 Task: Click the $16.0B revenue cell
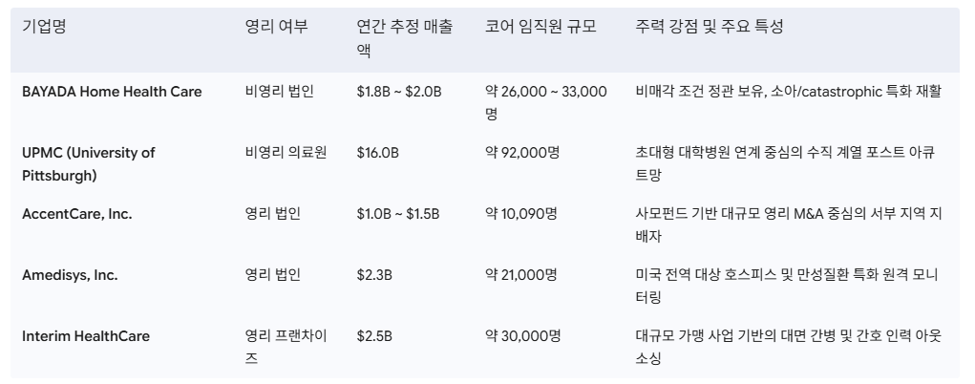coord(377,153)
